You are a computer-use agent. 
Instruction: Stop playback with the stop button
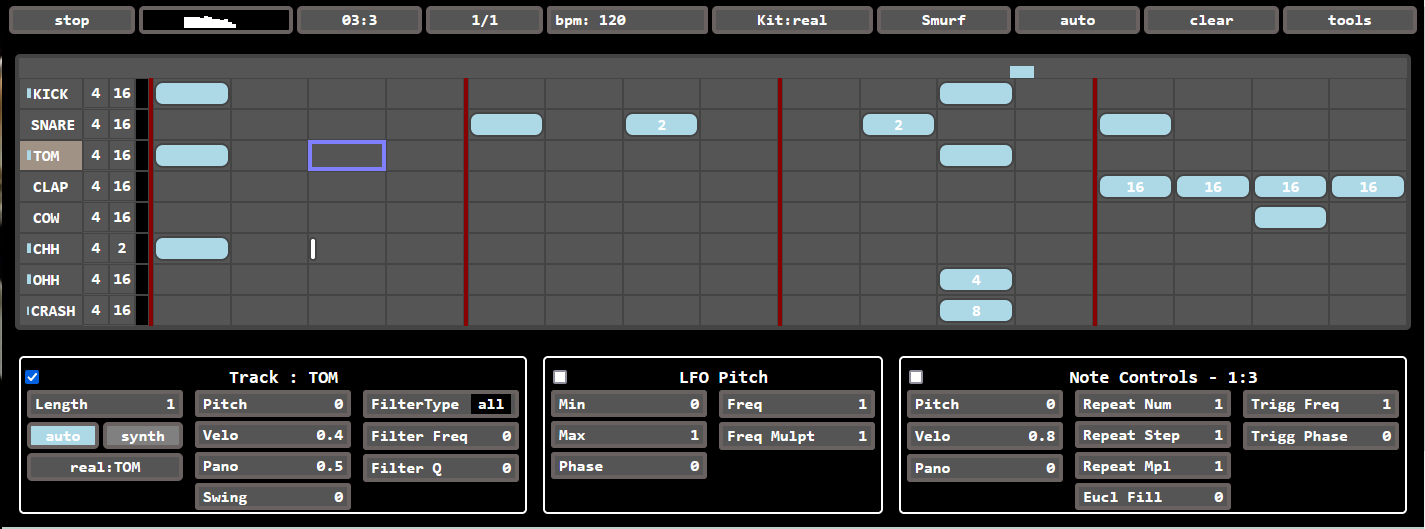[x=71, y=20]
